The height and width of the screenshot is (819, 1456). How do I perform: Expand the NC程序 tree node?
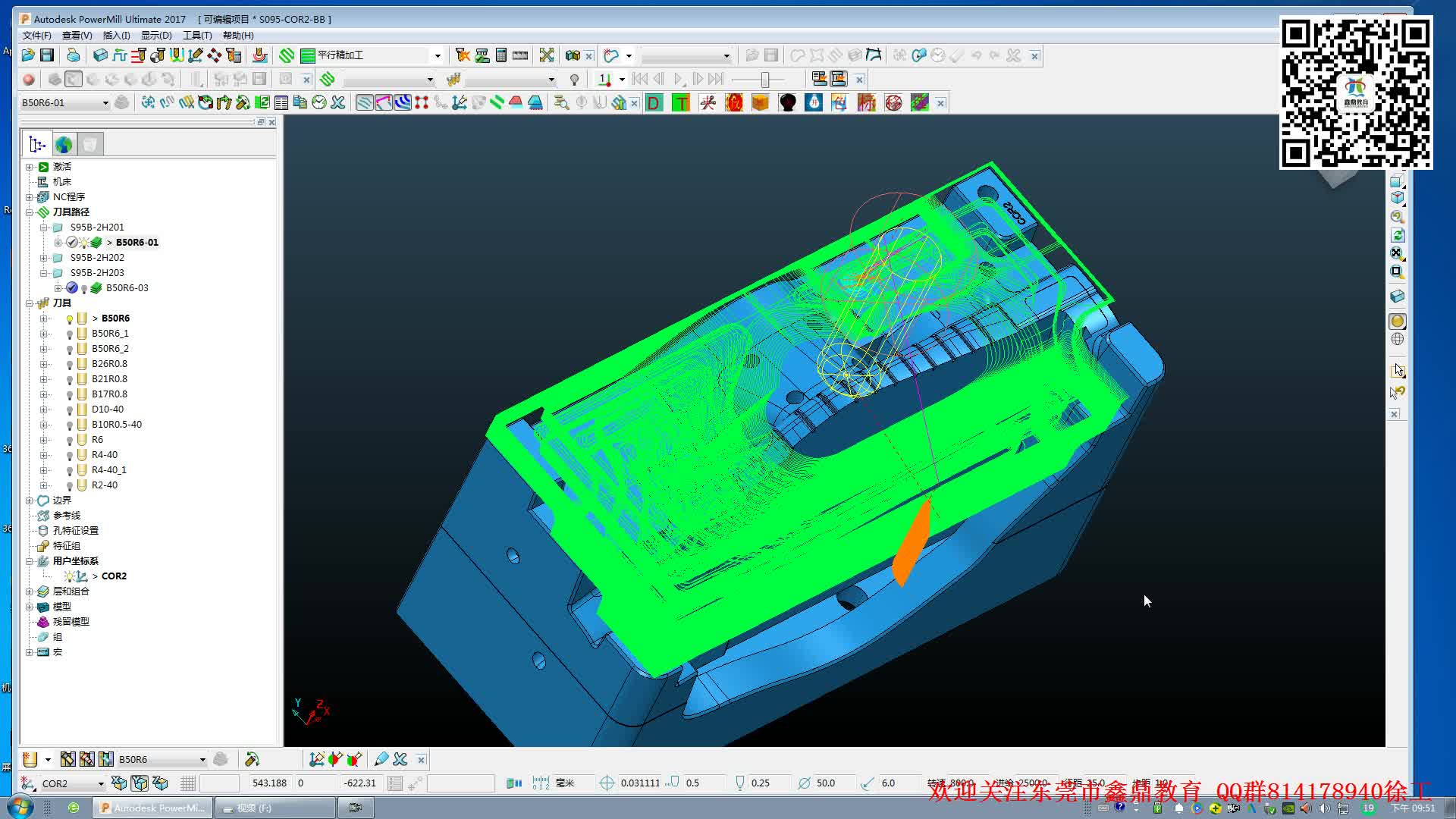[x=30, y=197]
